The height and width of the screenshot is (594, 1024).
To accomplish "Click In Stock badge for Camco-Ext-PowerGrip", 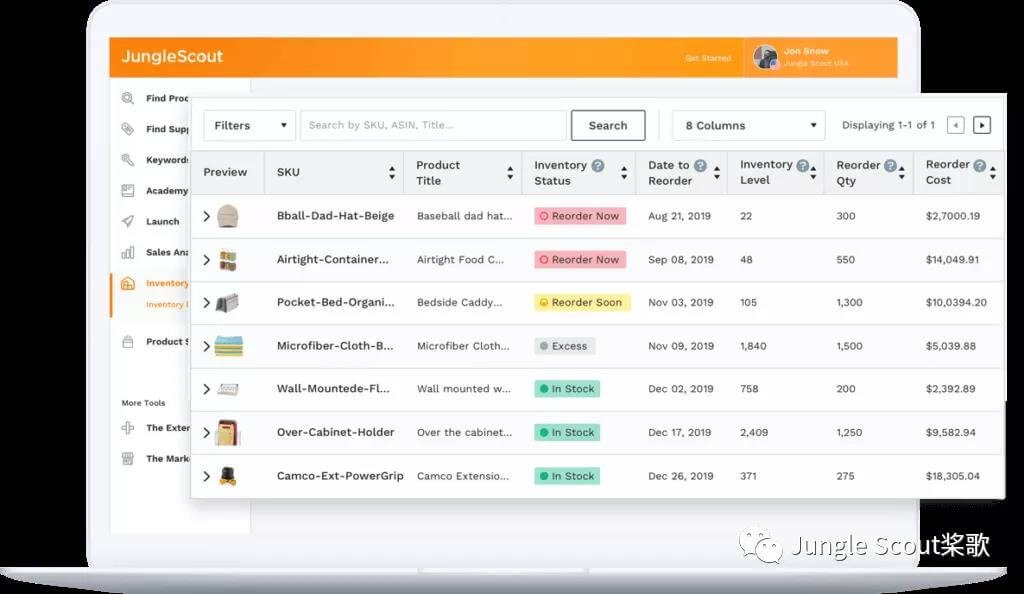I will (x=567, y=477).
